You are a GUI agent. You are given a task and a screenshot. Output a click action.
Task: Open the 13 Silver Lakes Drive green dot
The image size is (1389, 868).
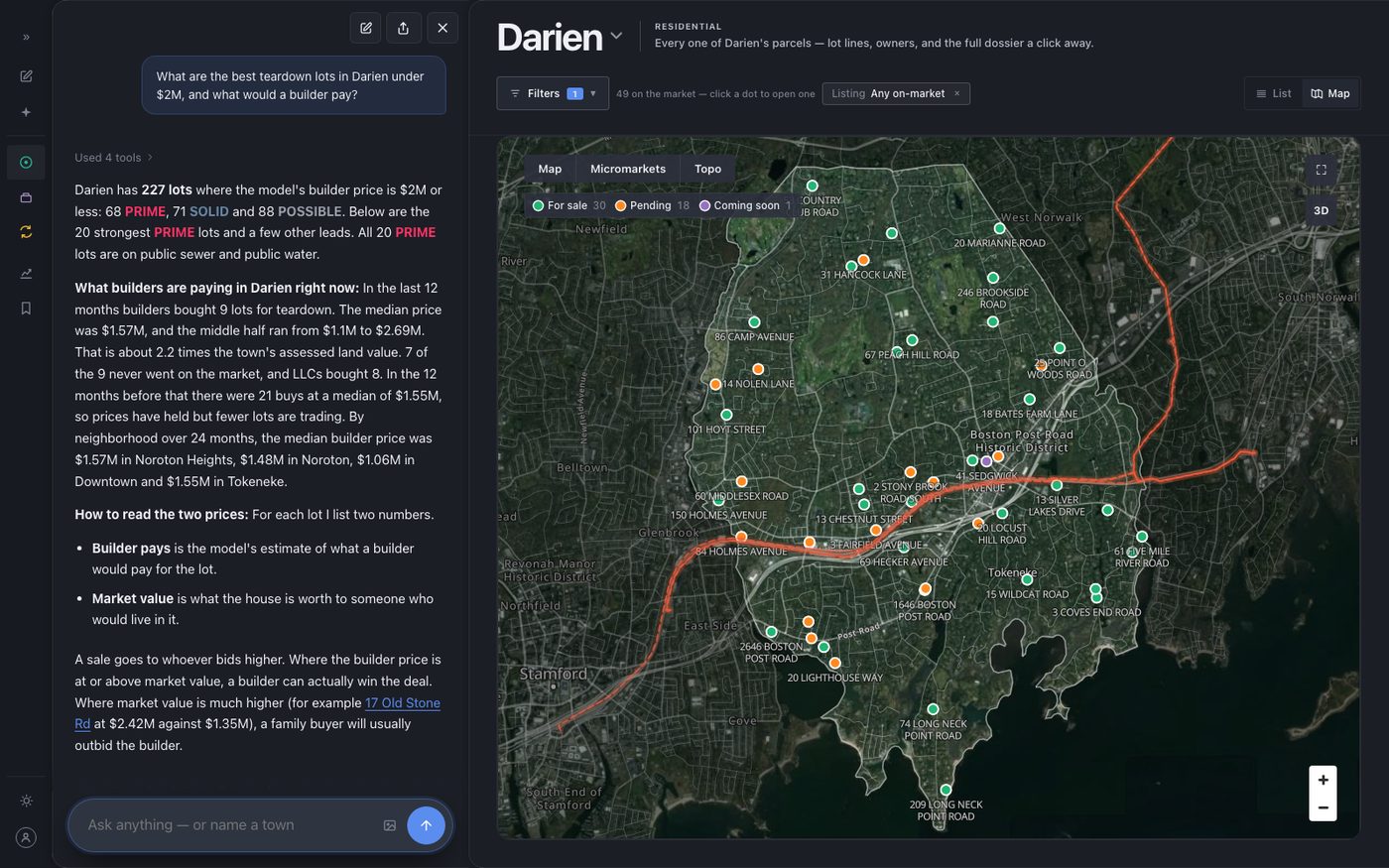[x=1057, y=485]
